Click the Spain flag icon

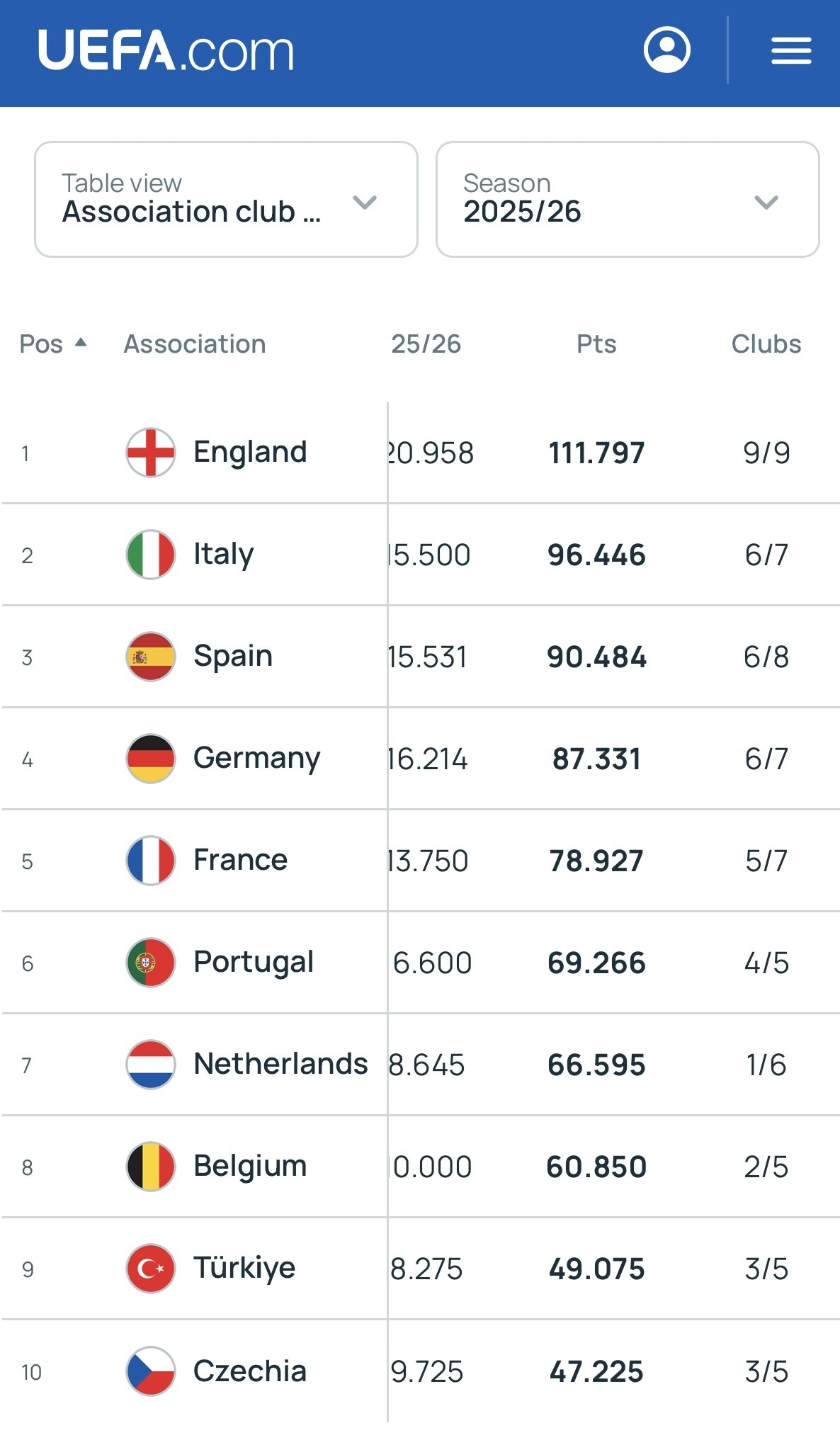pos(150,657)
